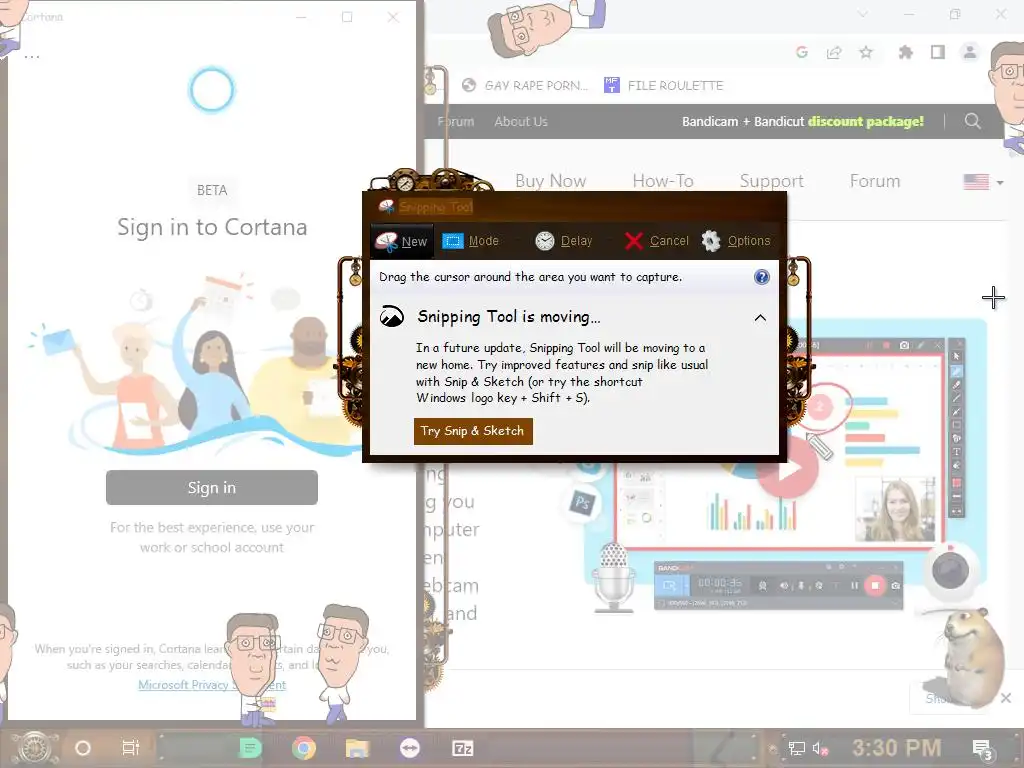Collapse the 'Snipping Tool is moving' notice
This screenshot has height=768, width=1024.
coord(760,318)
